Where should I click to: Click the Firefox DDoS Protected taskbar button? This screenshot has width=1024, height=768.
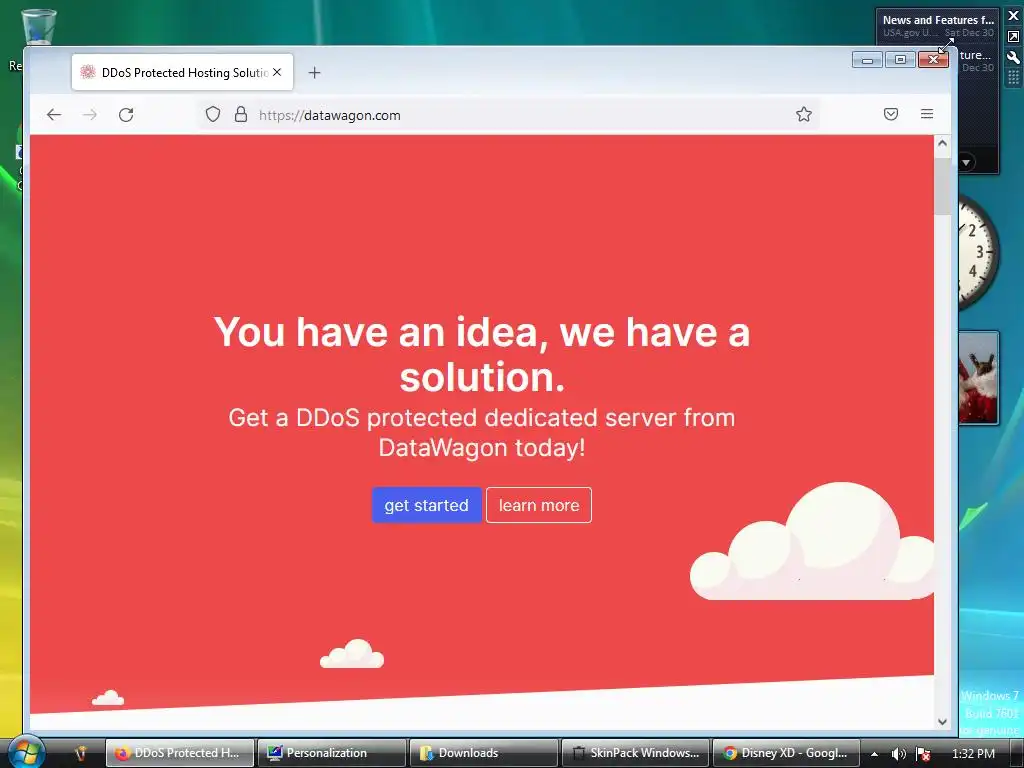point(180,753)
